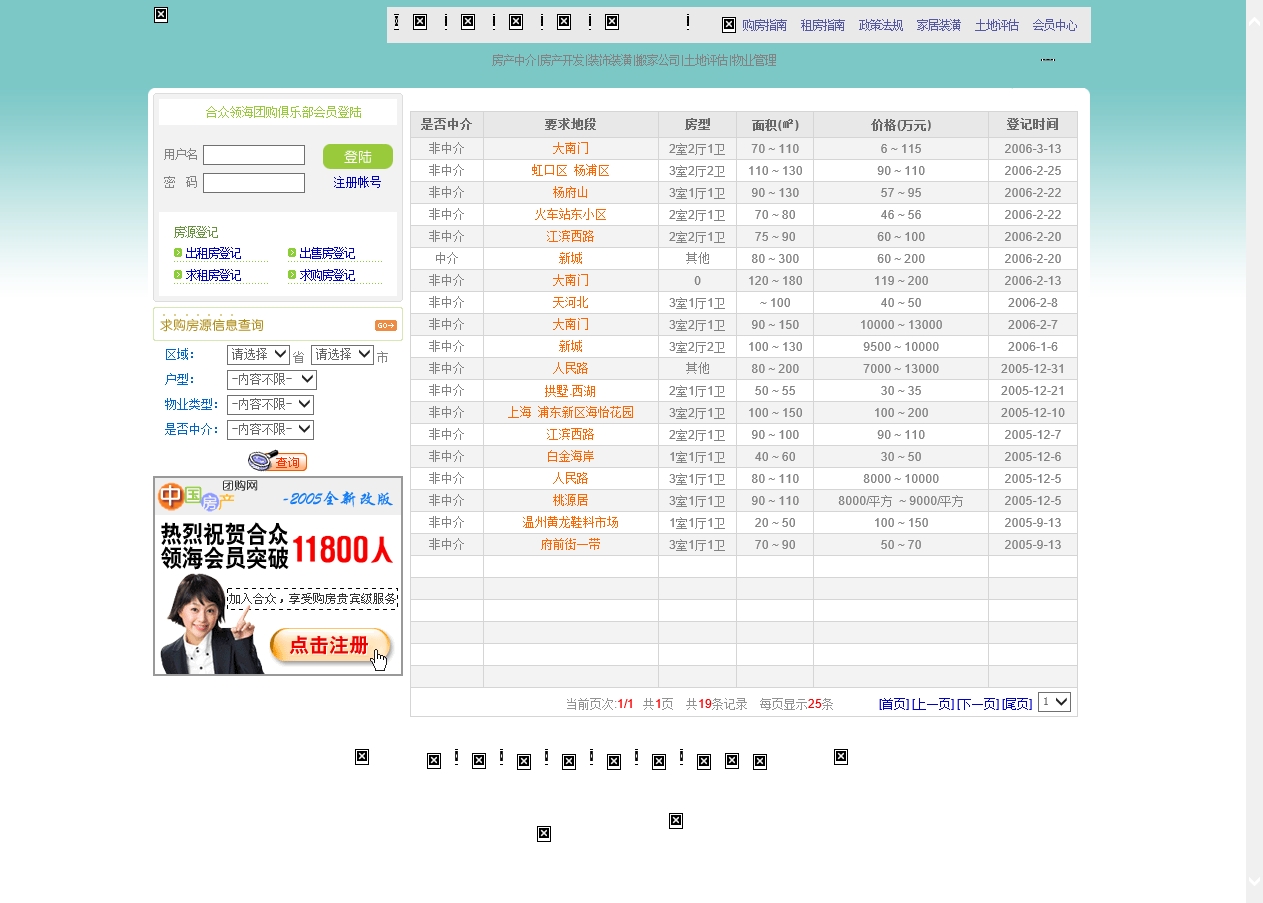Expand the 区域 city dropdown

(x=342, y=355)
